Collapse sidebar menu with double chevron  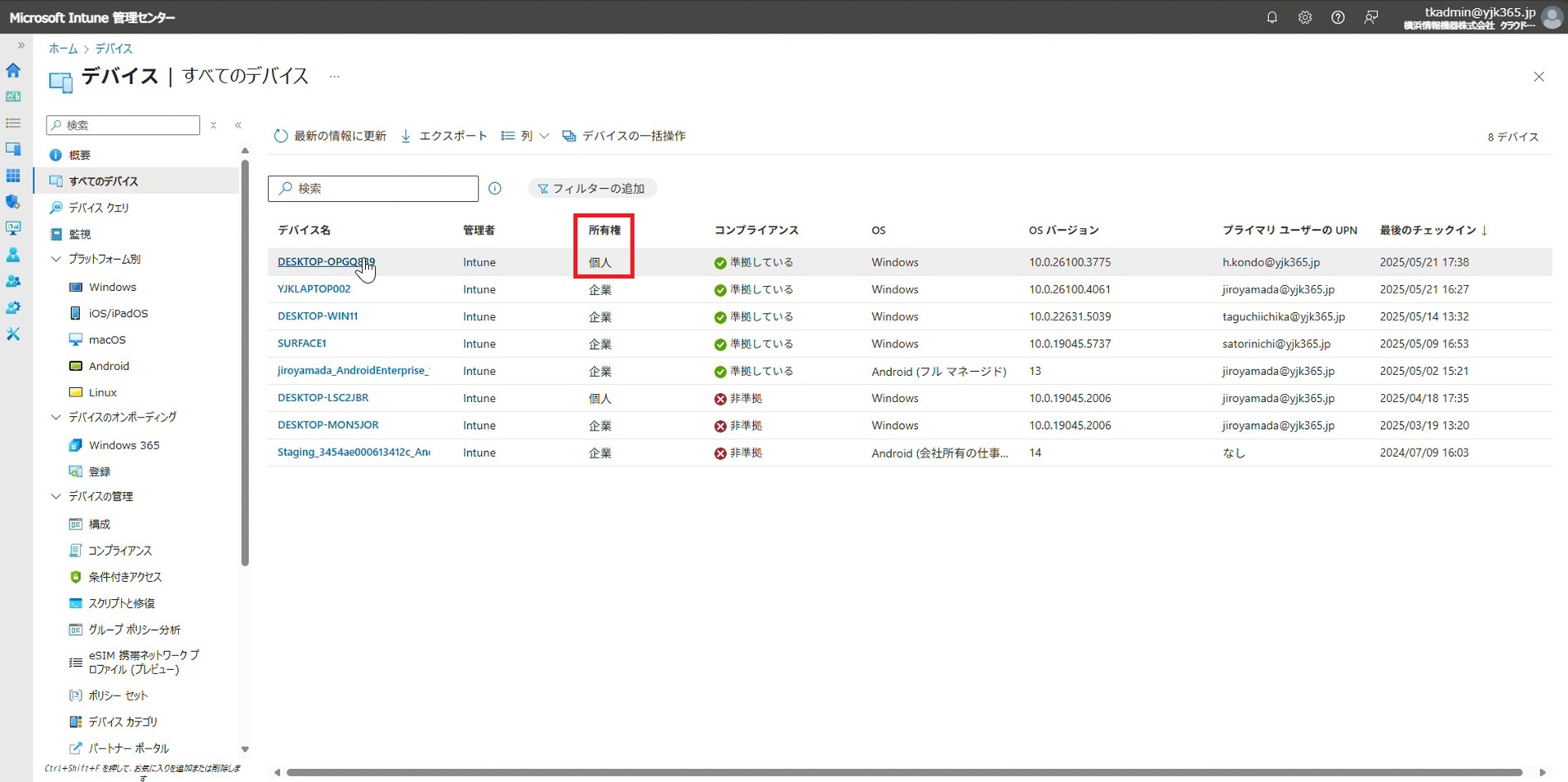[238, 125]
